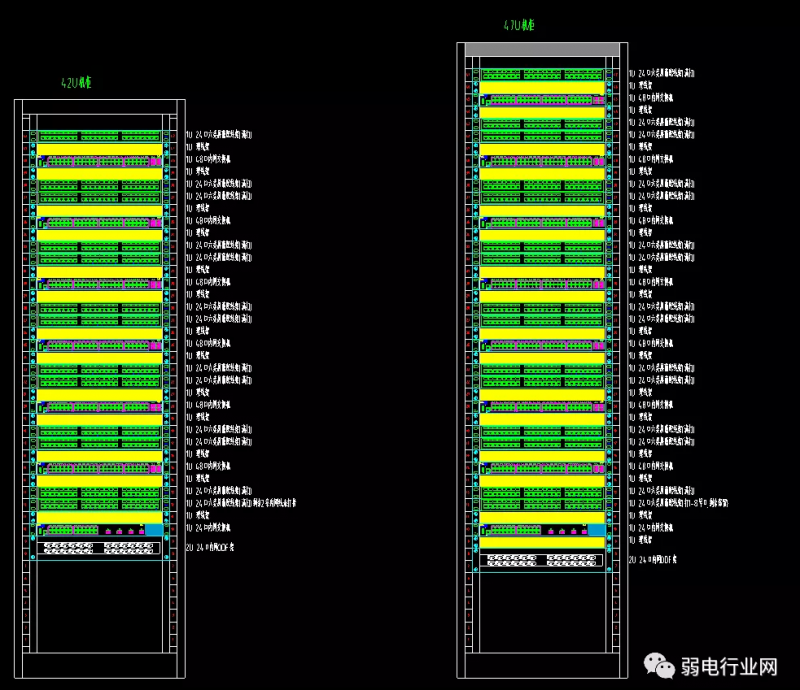
Task: Click the ODF text label beside the 42U rack
Action: click(x=214, y=548)
